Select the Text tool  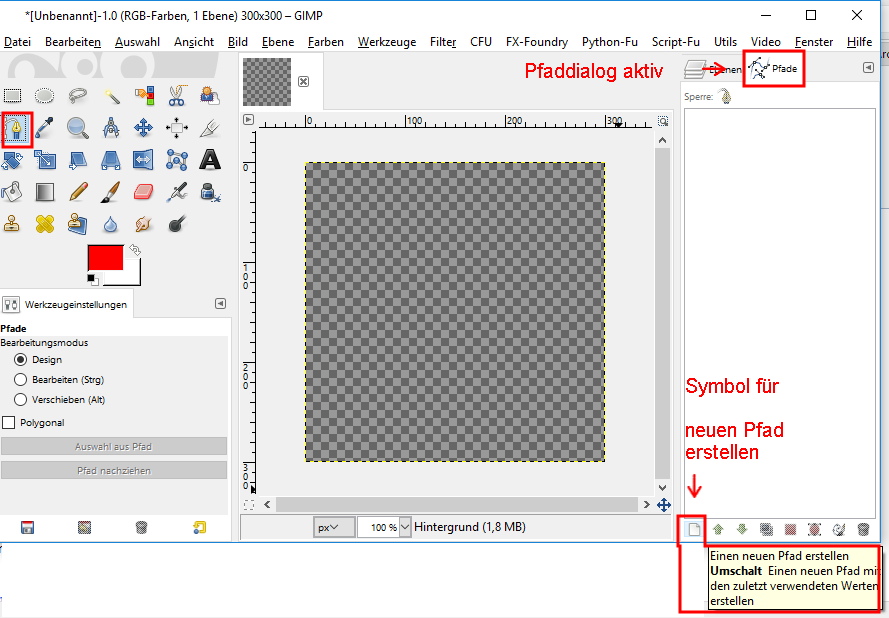click(x=210, y=160)
